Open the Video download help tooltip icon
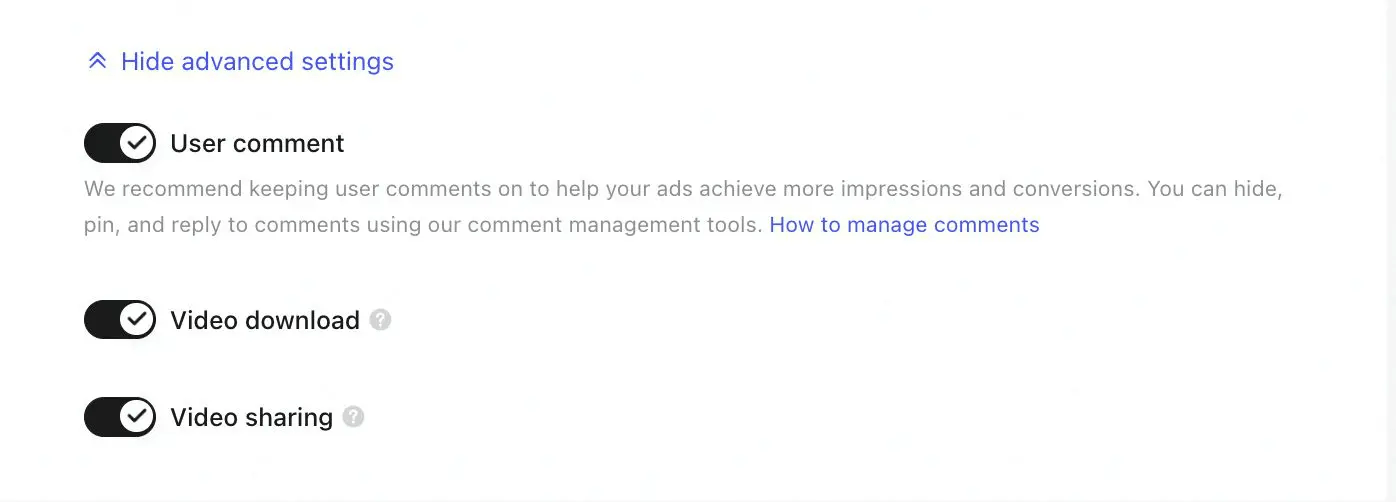The height and width of the screenshot is (502, 1396). [x=380, y=320]
